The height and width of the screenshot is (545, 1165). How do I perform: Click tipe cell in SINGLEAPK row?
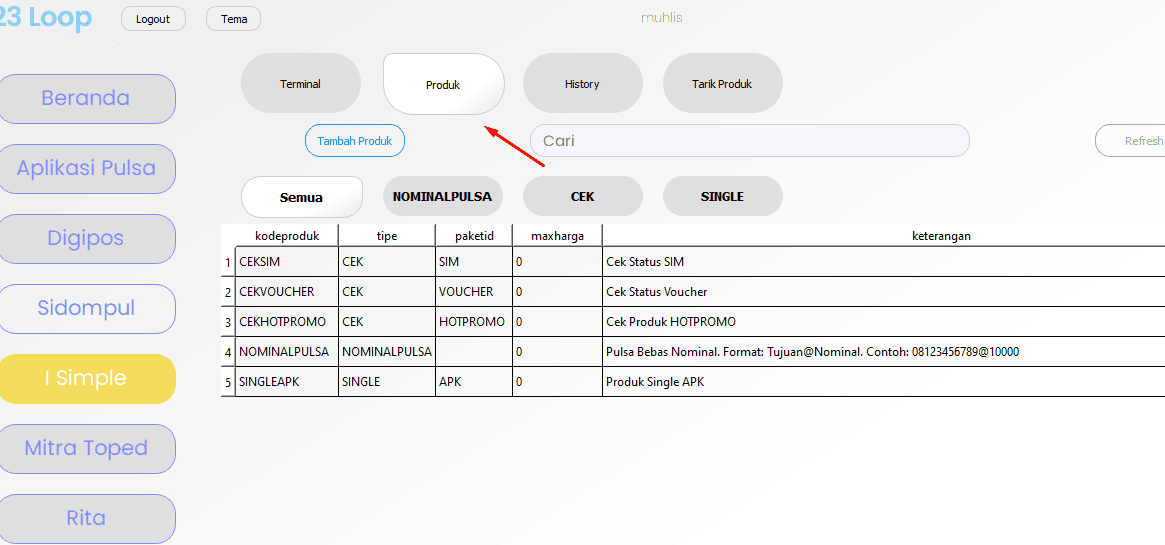coord(387,382)
